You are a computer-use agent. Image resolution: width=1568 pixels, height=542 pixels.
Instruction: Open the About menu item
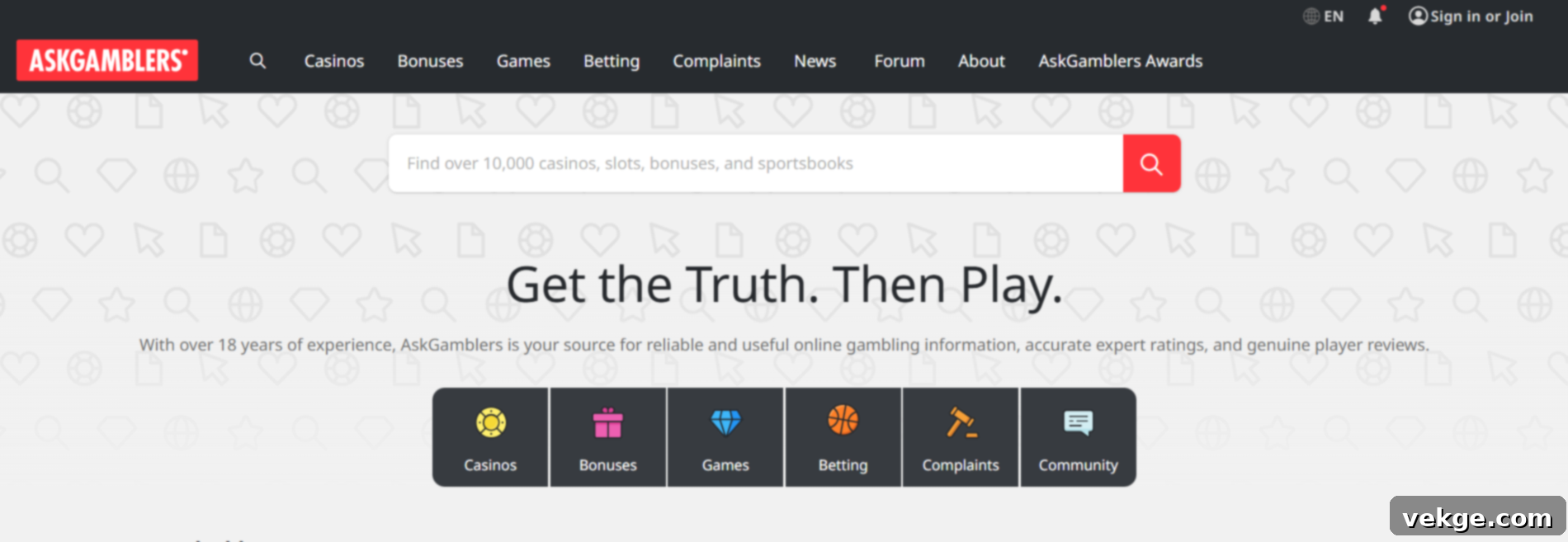981,61
